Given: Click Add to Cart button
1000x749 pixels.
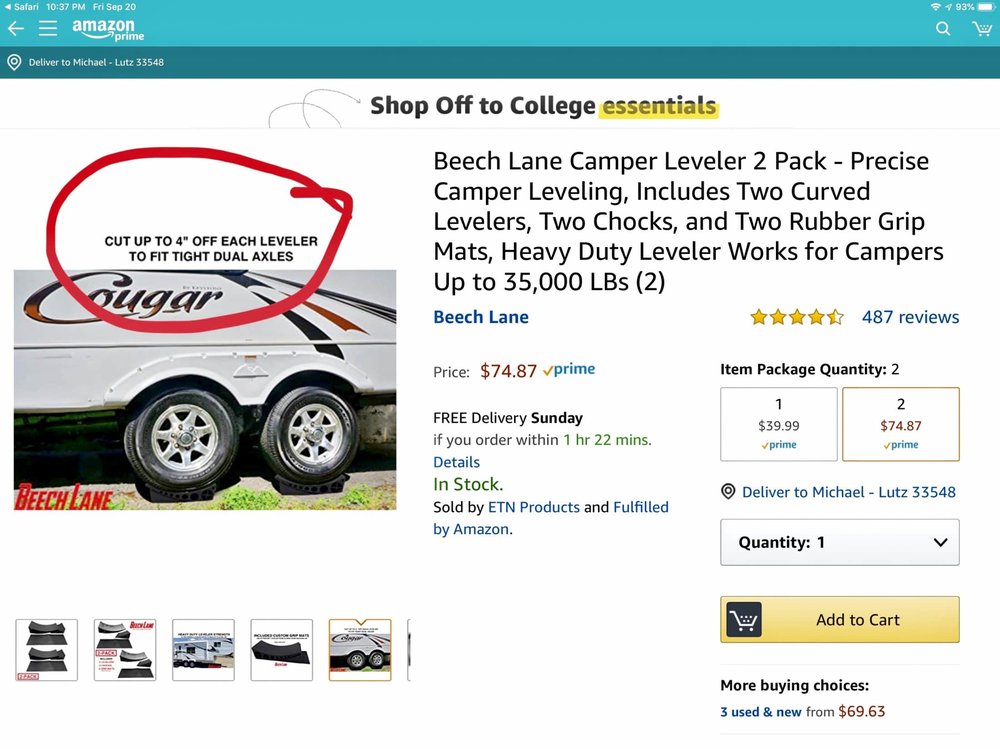Looking at the screenshot, I should (x=839, y=620).
